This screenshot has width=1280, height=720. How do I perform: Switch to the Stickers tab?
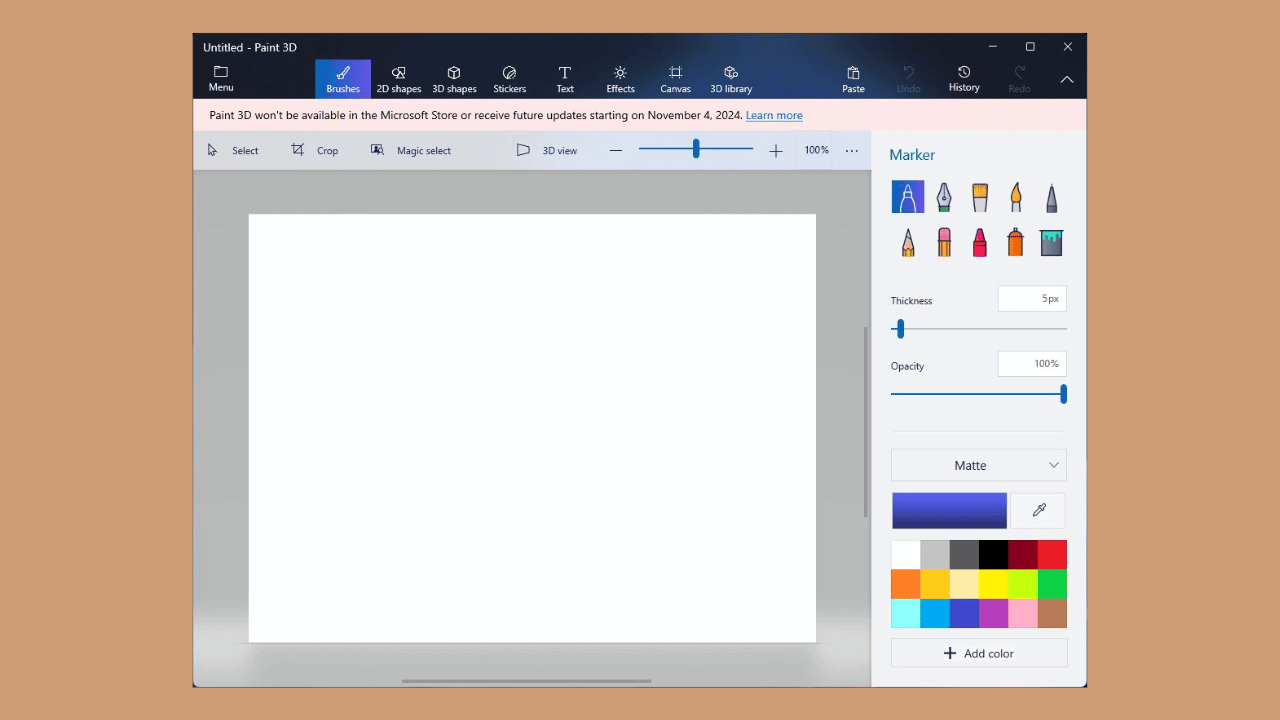509,79
